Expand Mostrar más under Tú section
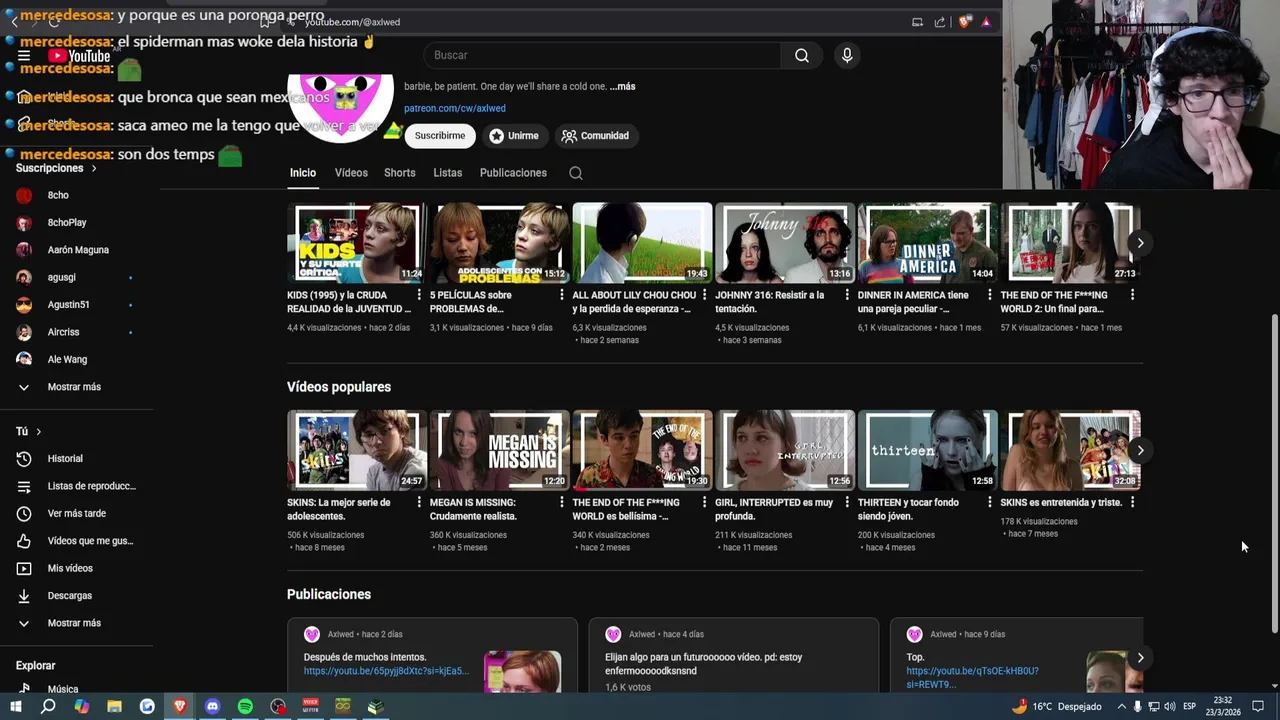Viewport: 1280px width, 720px height. click(77, 623)
